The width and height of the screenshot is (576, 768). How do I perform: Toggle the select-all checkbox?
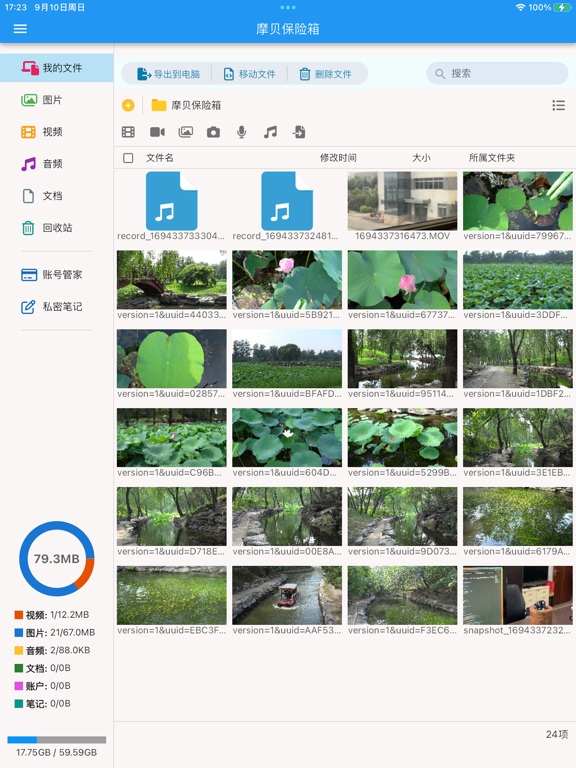pyautogui.click(x=128, y=158)
